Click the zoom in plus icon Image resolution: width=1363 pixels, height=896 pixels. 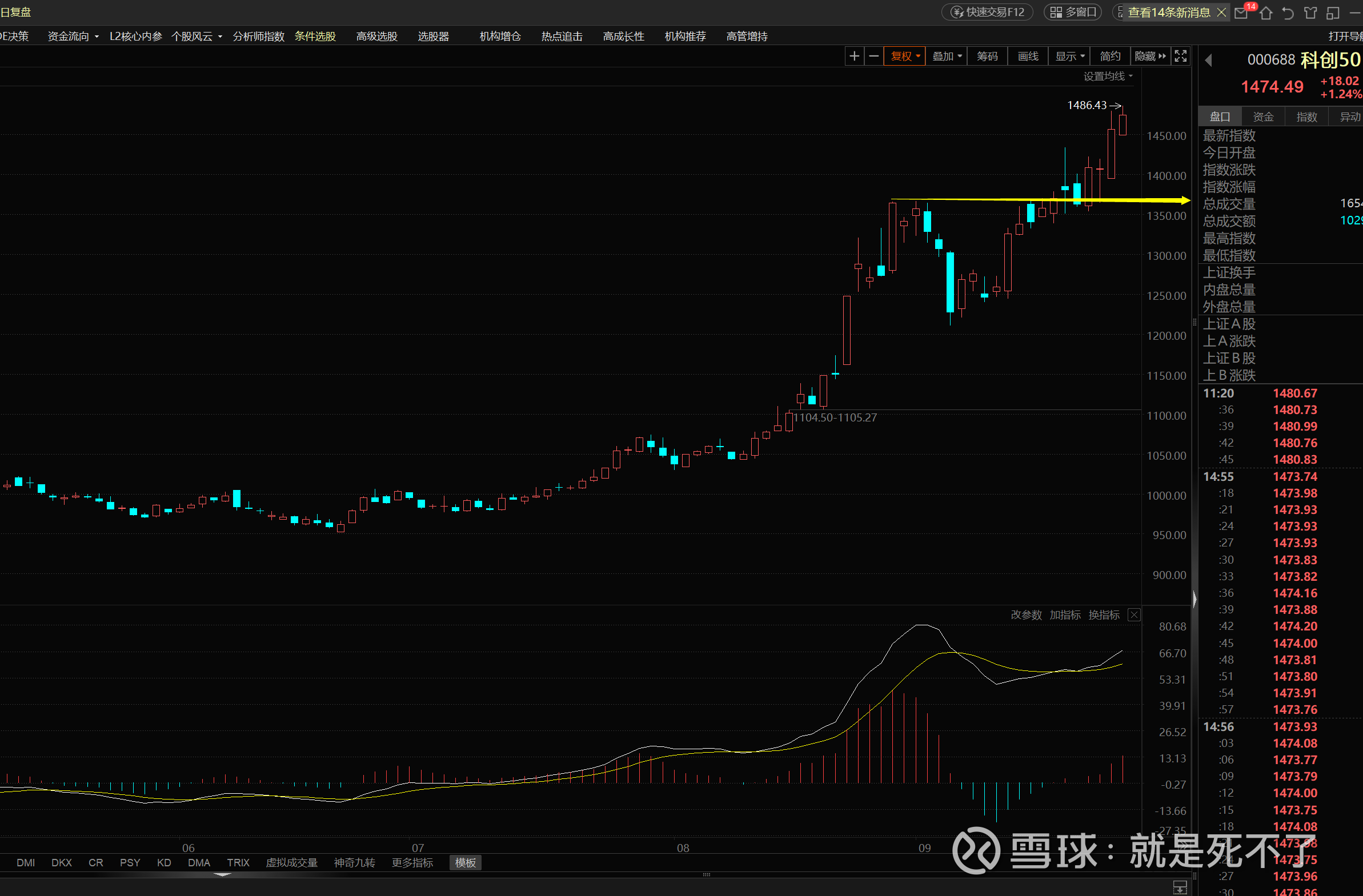pyautogui.click(x=854, y=56)
